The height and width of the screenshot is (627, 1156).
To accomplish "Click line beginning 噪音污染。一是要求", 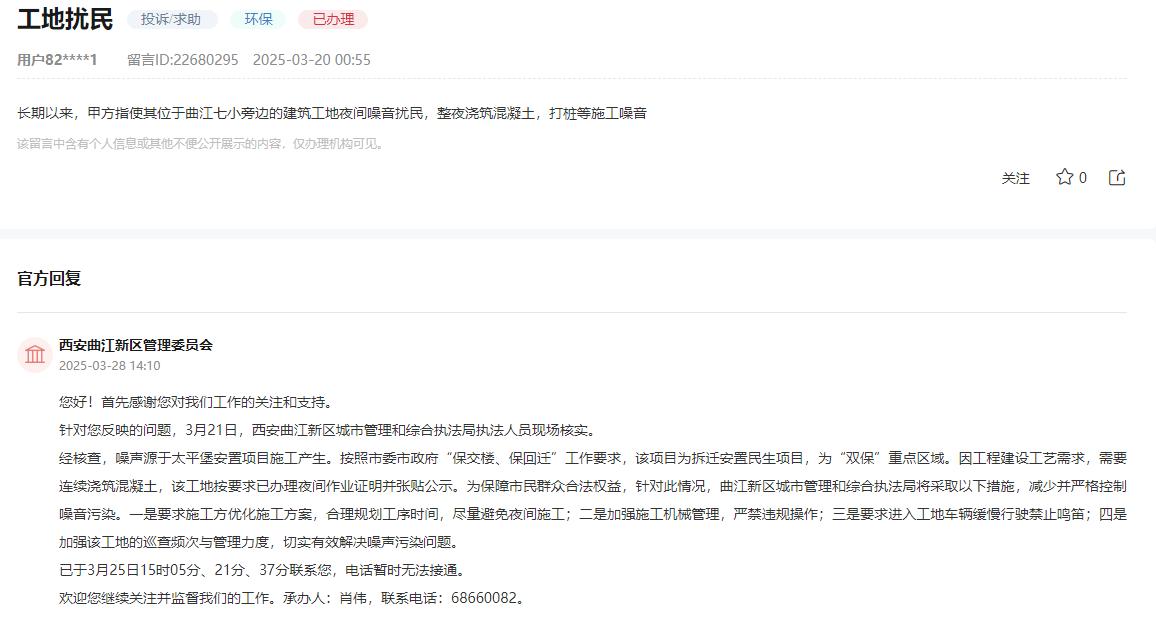I will coord(593,514).
